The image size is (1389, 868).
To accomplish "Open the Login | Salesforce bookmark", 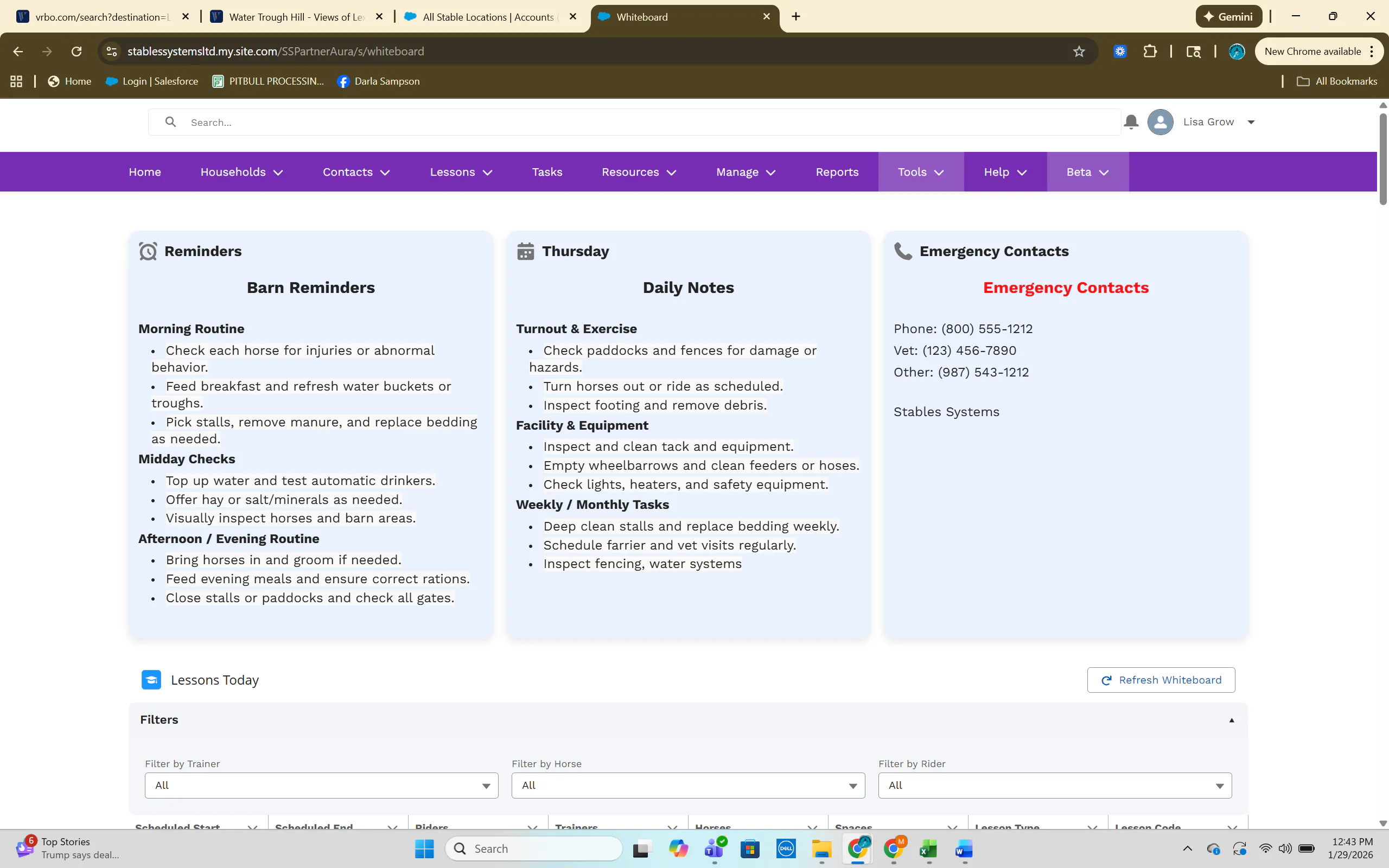I will 152,81.
